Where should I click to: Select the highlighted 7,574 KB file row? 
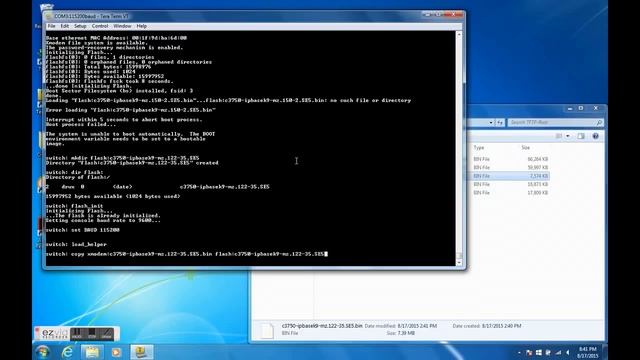pos(510,176)
